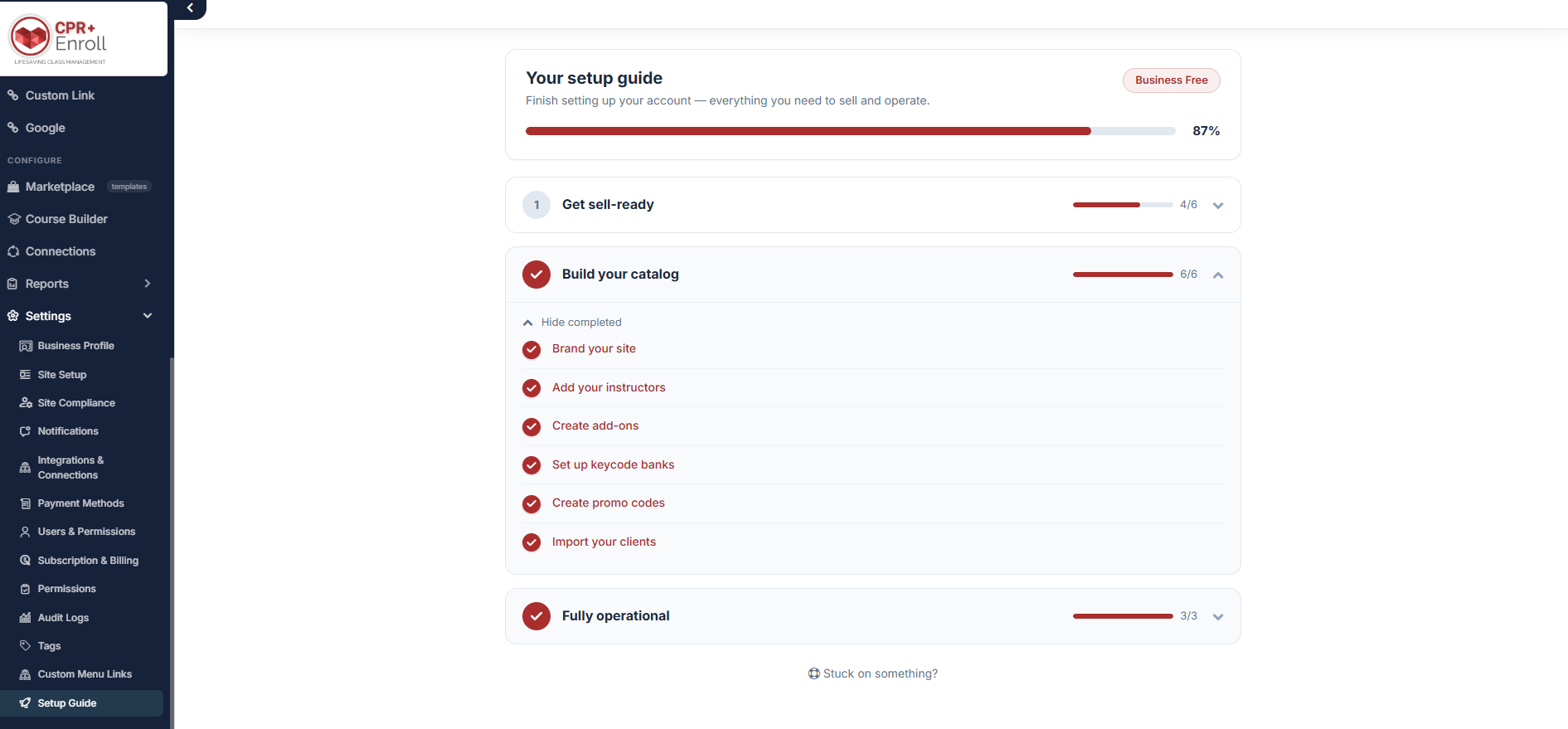
Task: Toggle the Import your clients checkmark
Action: (532, 542)
